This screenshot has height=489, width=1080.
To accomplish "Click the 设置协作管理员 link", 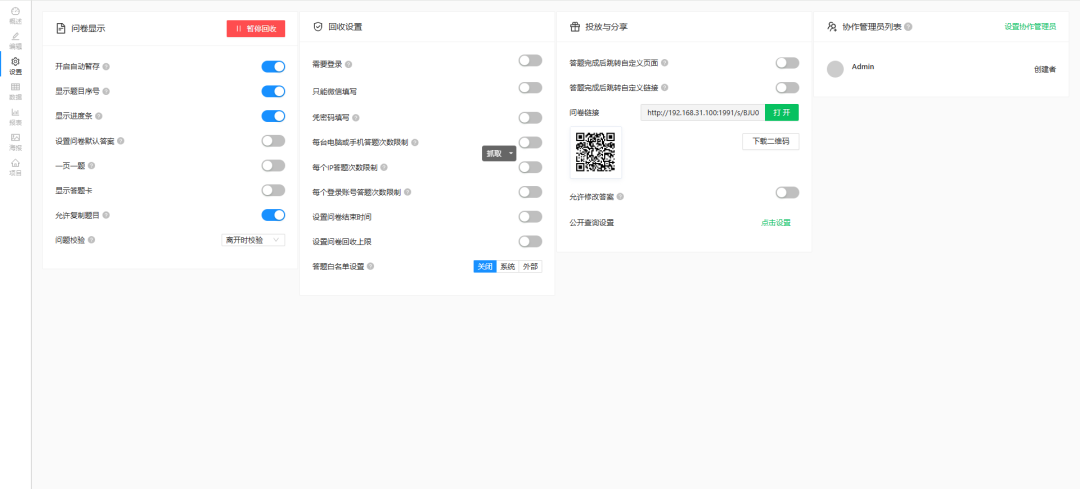I will (x=1029, y=27).
